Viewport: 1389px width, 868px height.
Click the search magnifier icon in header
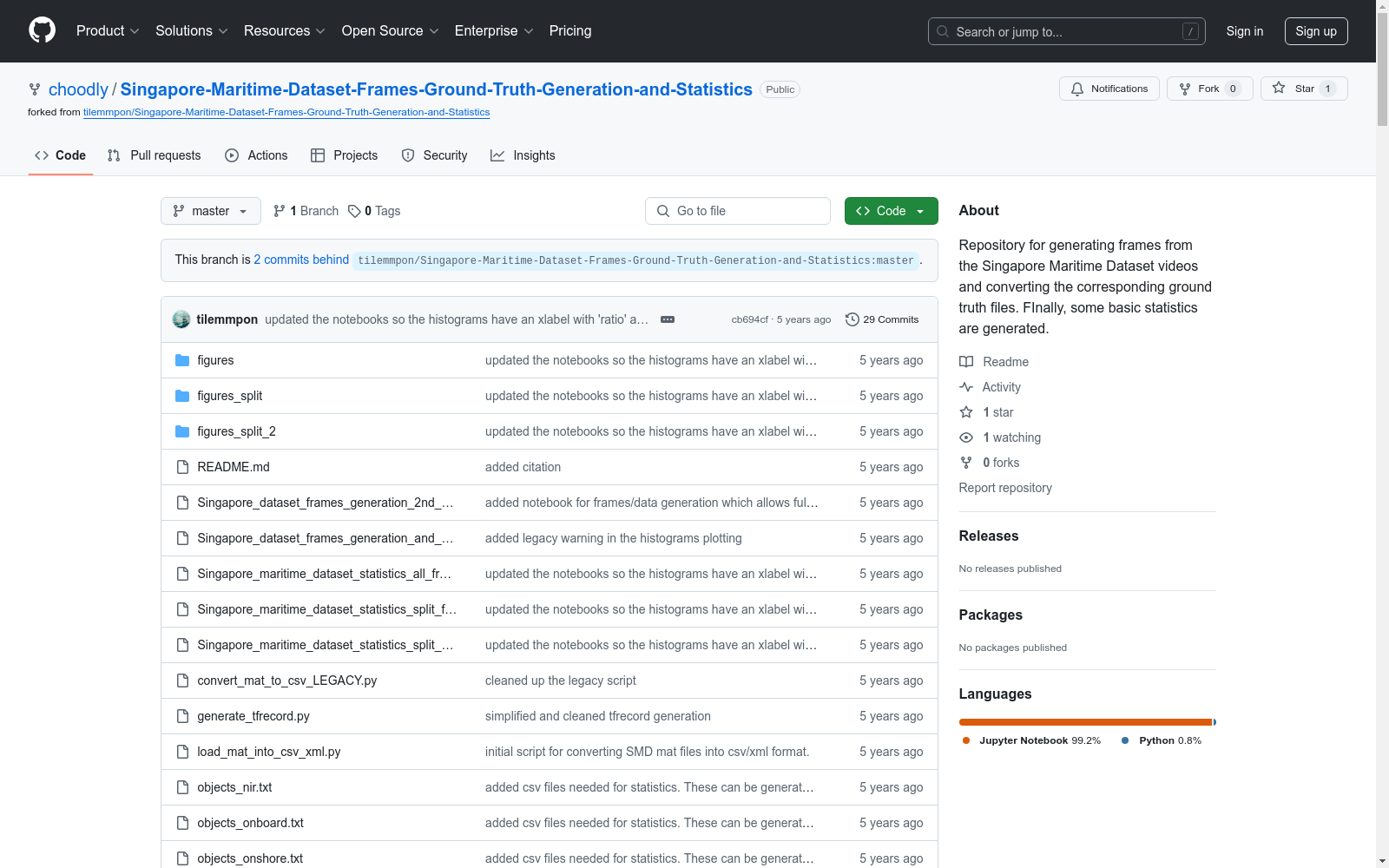(943, 31)
